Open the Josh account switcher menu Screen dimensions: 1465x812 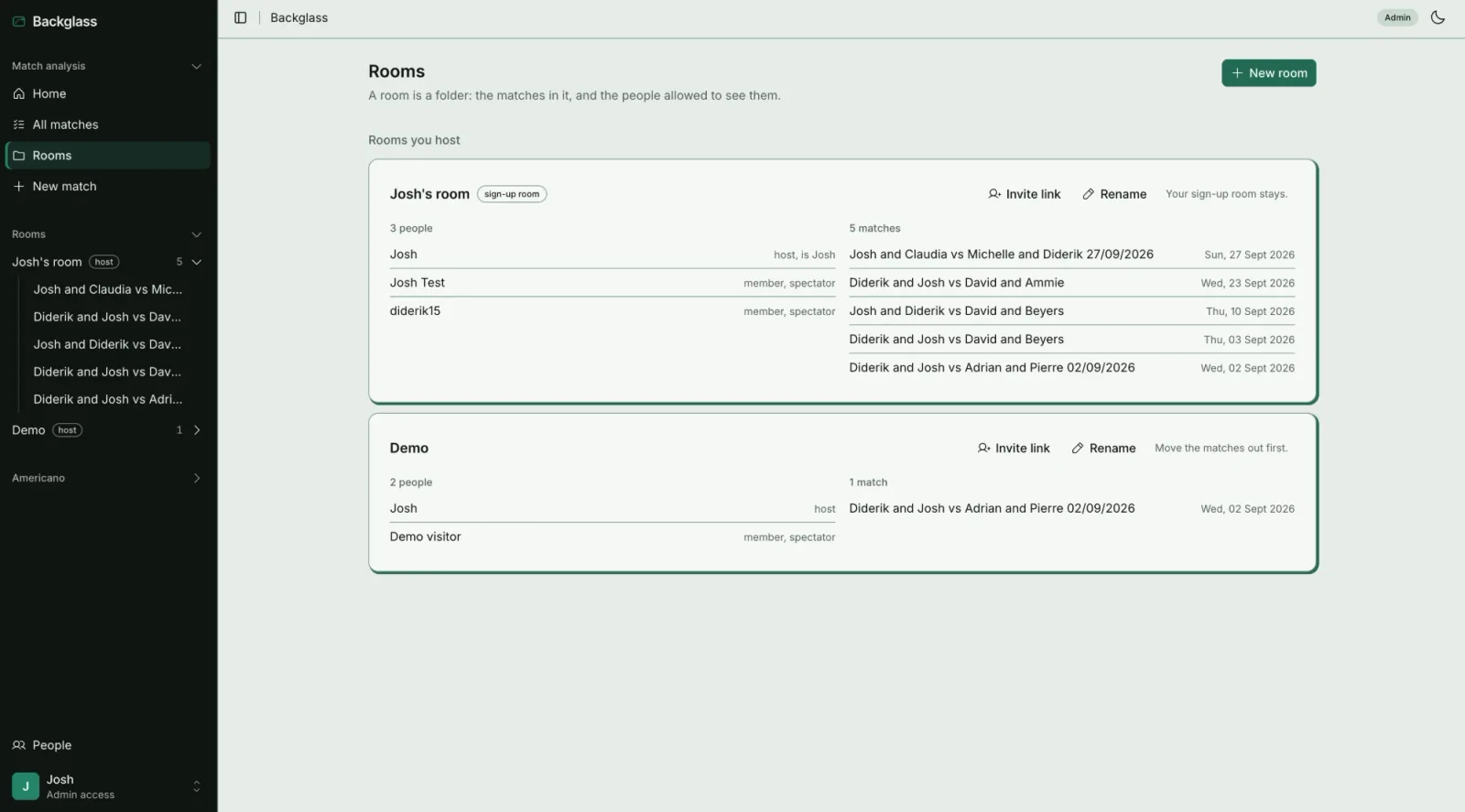(x=108, y=786)
